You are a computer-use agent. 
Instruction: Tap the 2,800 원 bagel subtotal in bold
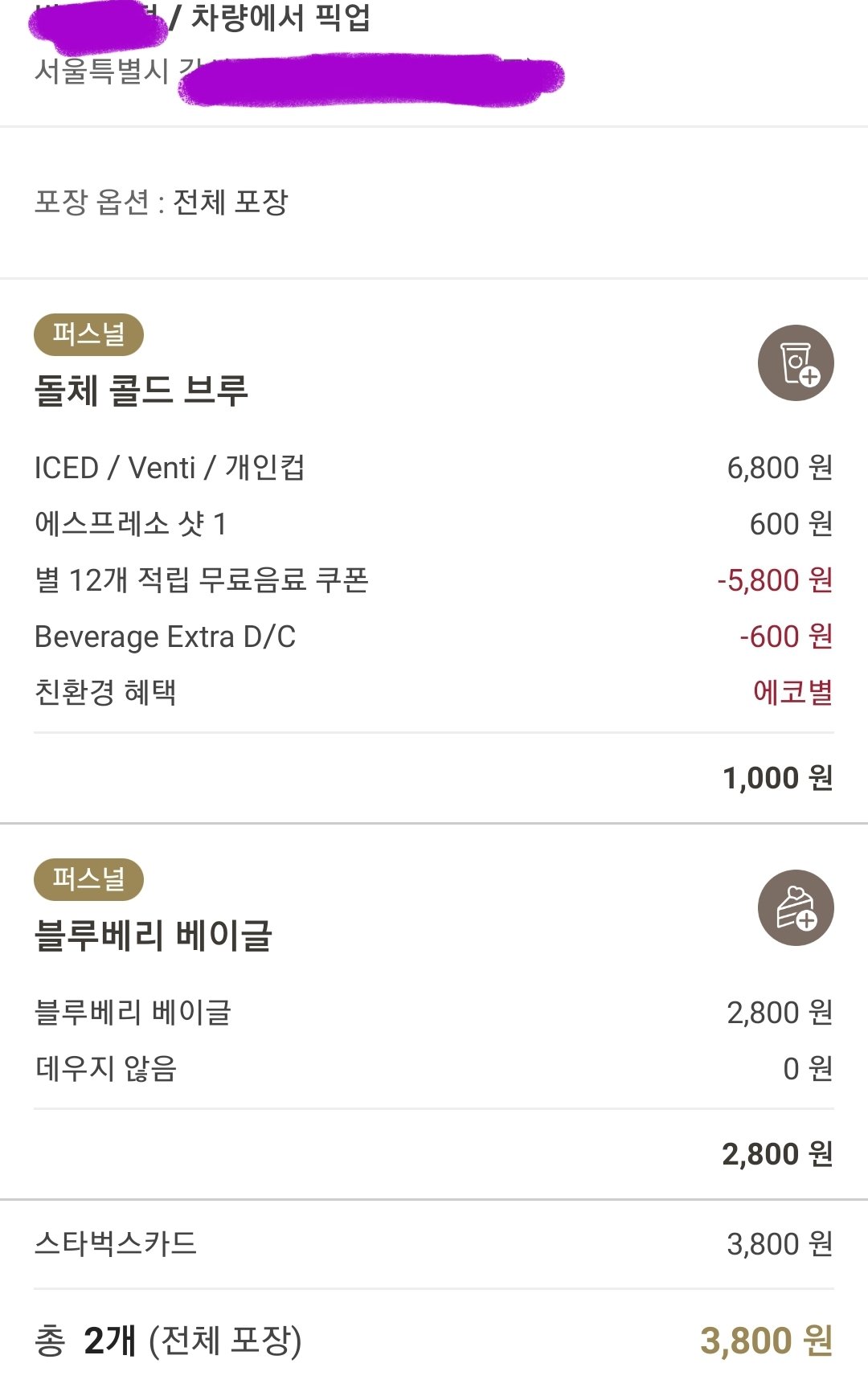click(x=778, y=1154)
